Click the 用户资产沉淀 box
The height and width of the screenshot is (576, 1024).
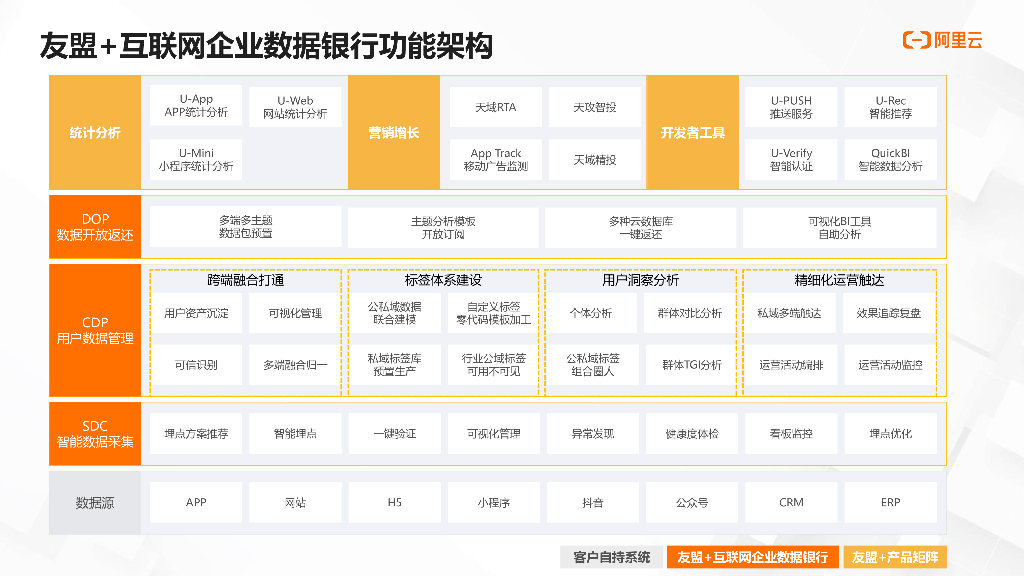point(196,313)
